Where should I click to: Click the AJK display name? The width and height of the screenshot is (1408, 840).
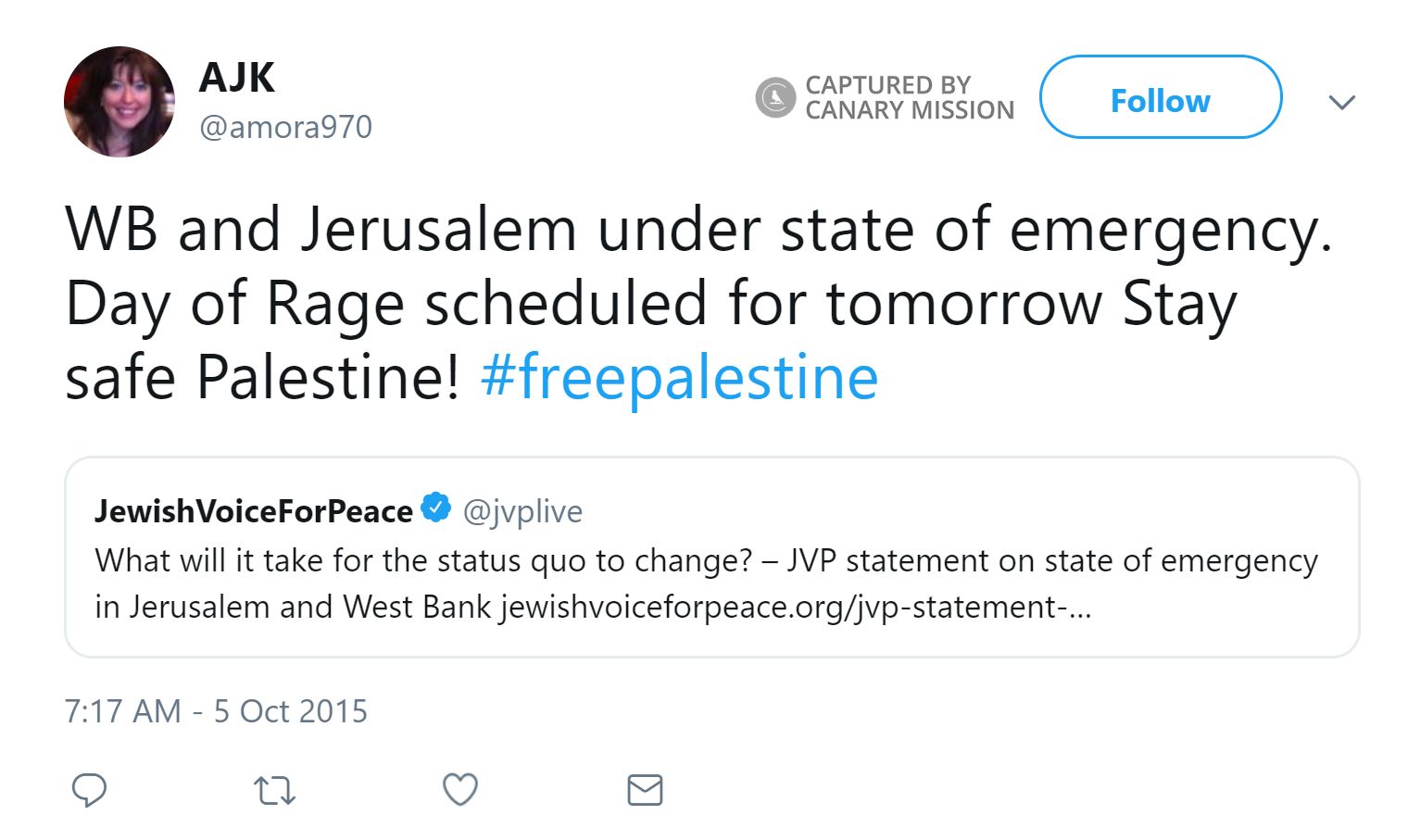[236, 77]
